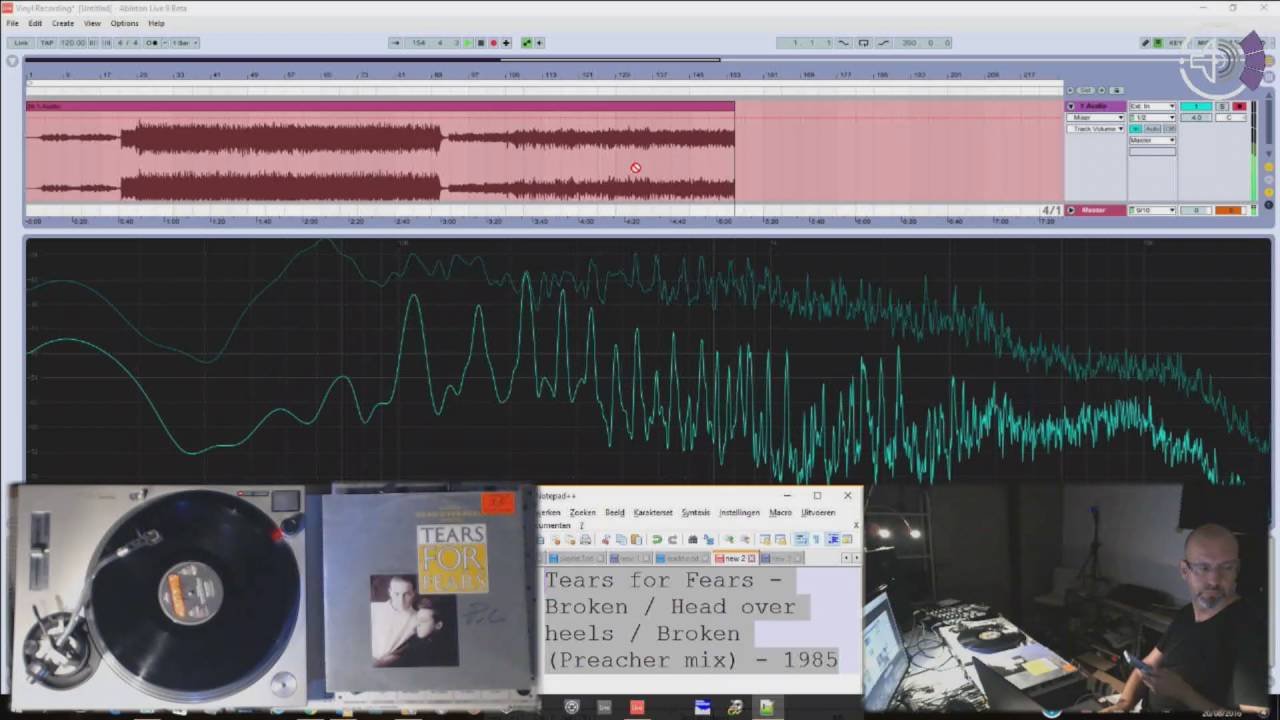Open the 'Ext. In' input type dropdown
The width and height of the screenshot is (1280, 720).
pos(1152,106)
